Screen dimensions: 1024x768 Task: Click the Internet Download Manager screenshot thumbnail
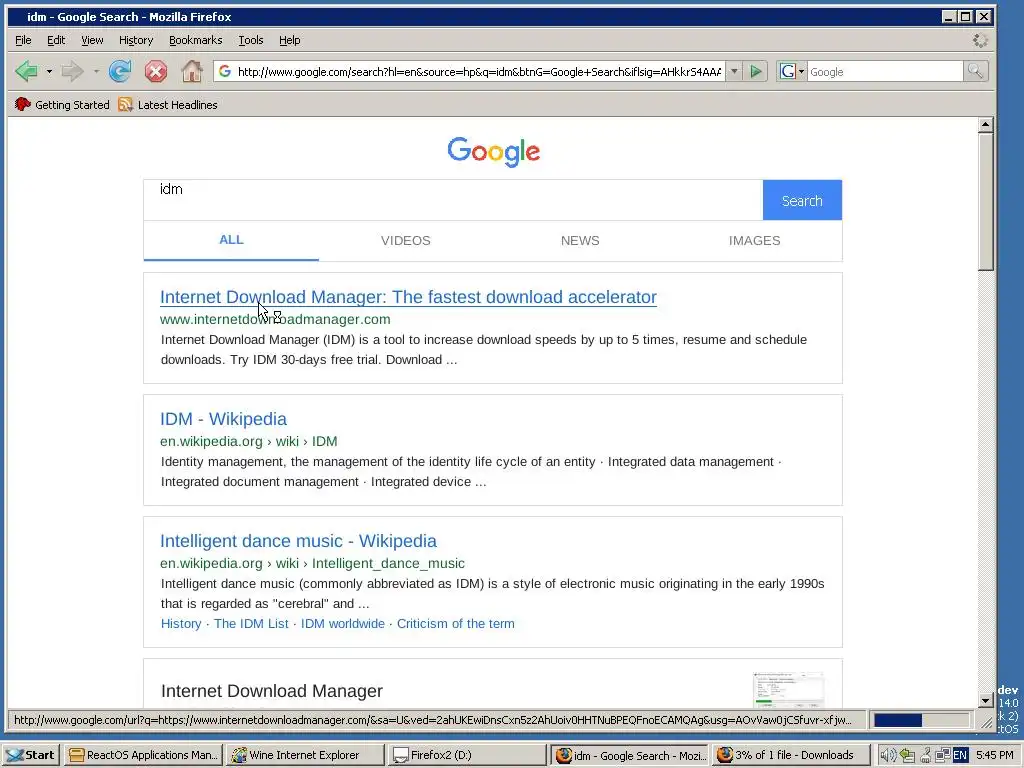click(788, 690)
